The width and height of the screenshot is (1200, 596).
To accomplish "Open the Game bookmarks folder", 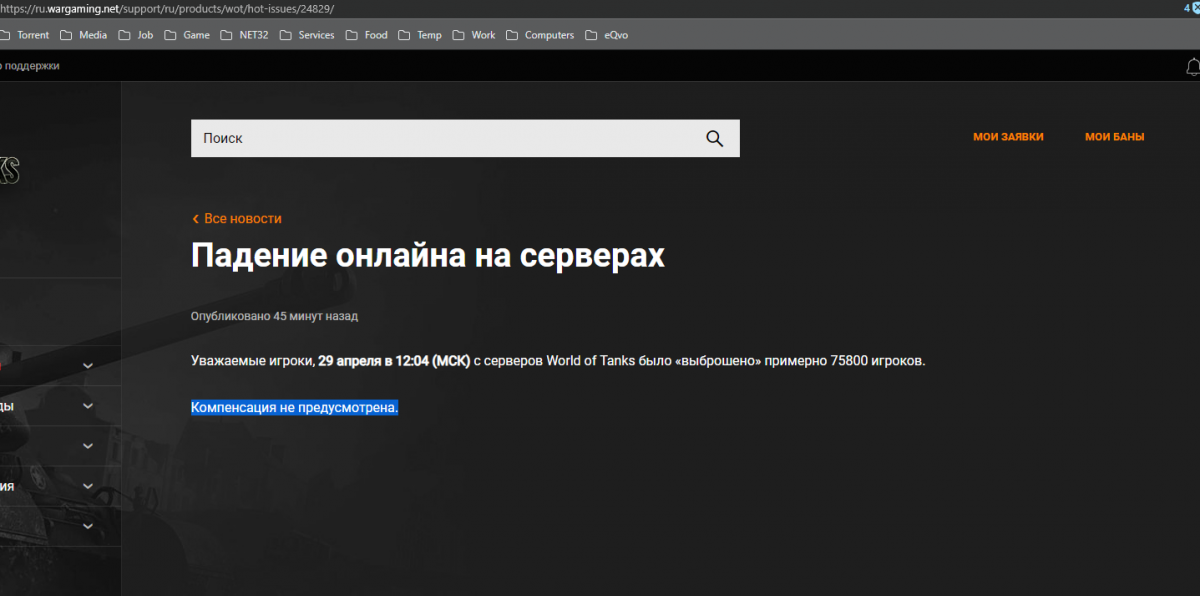I will click(x=187, y=35).
